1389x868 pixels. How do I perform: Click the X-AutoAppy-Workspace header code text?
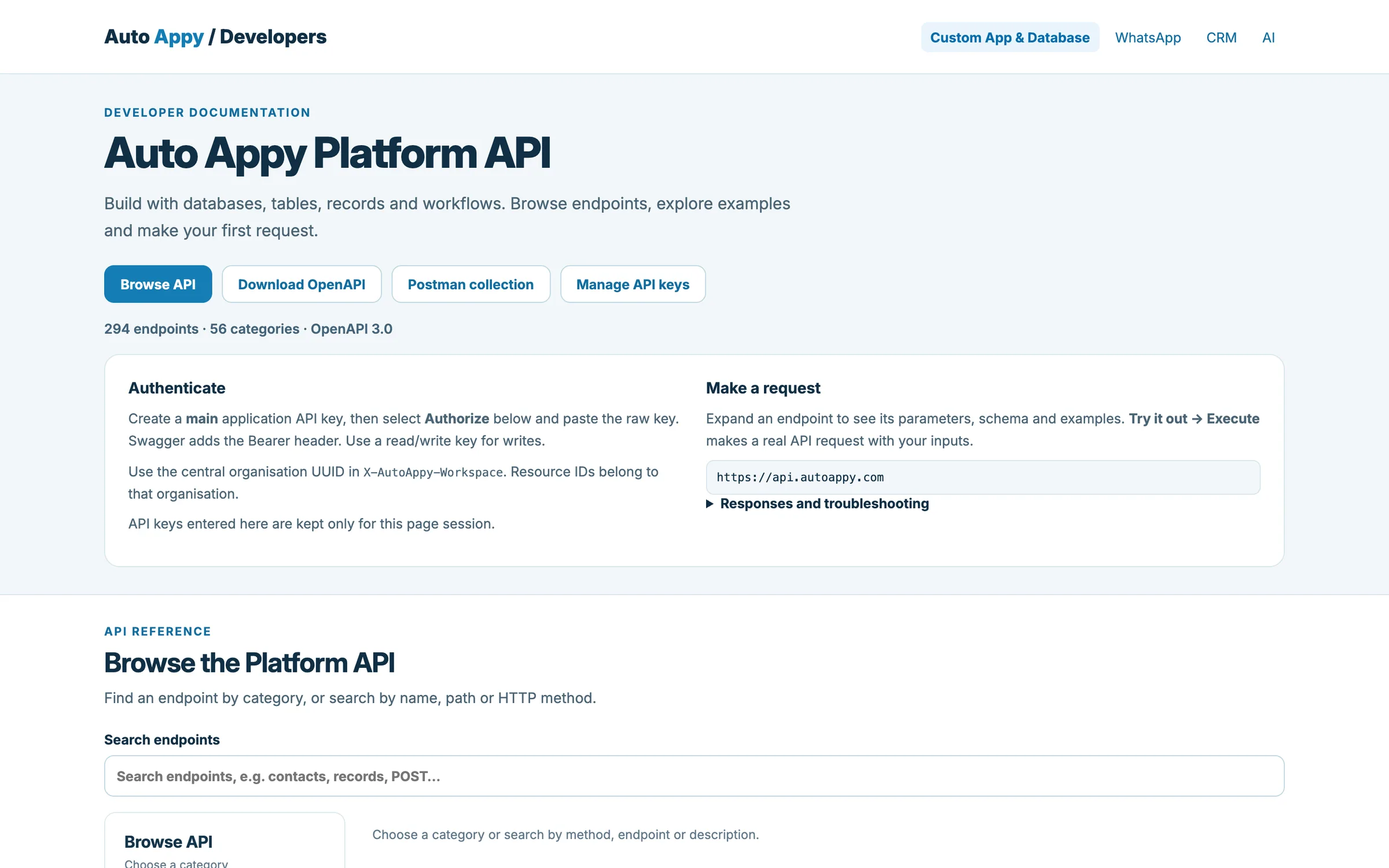pos(433,472)
